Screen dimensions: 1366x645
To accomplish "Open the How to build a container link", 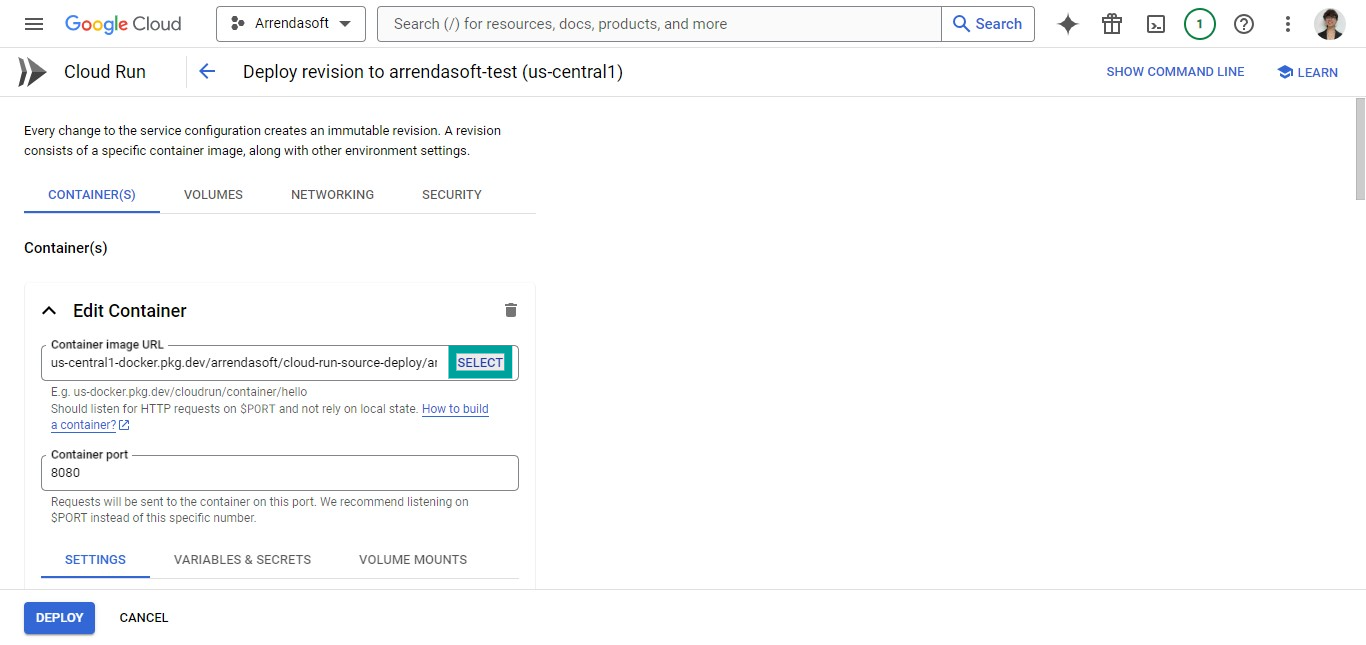I will 270,417.
